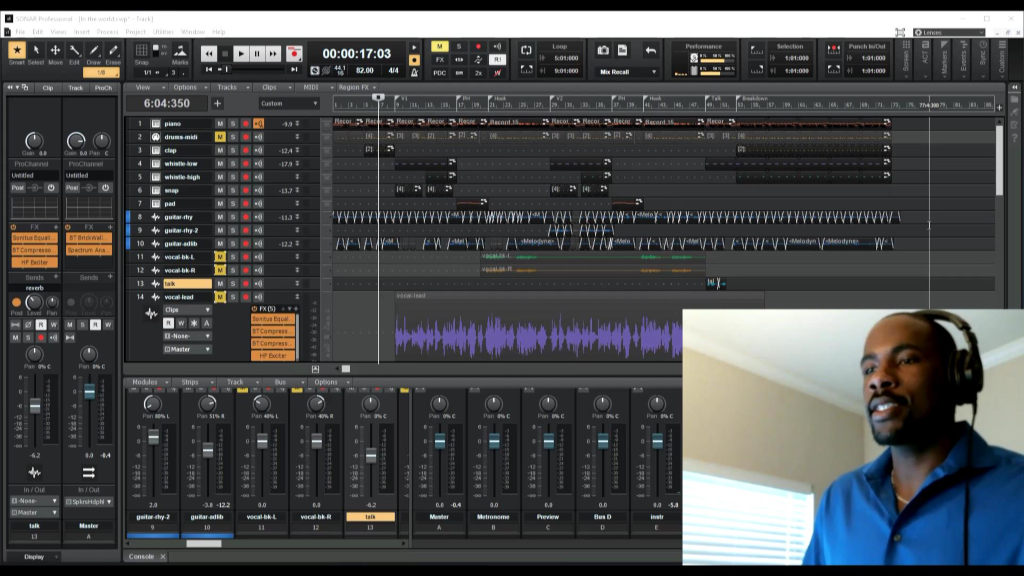1024x576 pixels.
Task: Jump to the project end
Action: [295, 69]
